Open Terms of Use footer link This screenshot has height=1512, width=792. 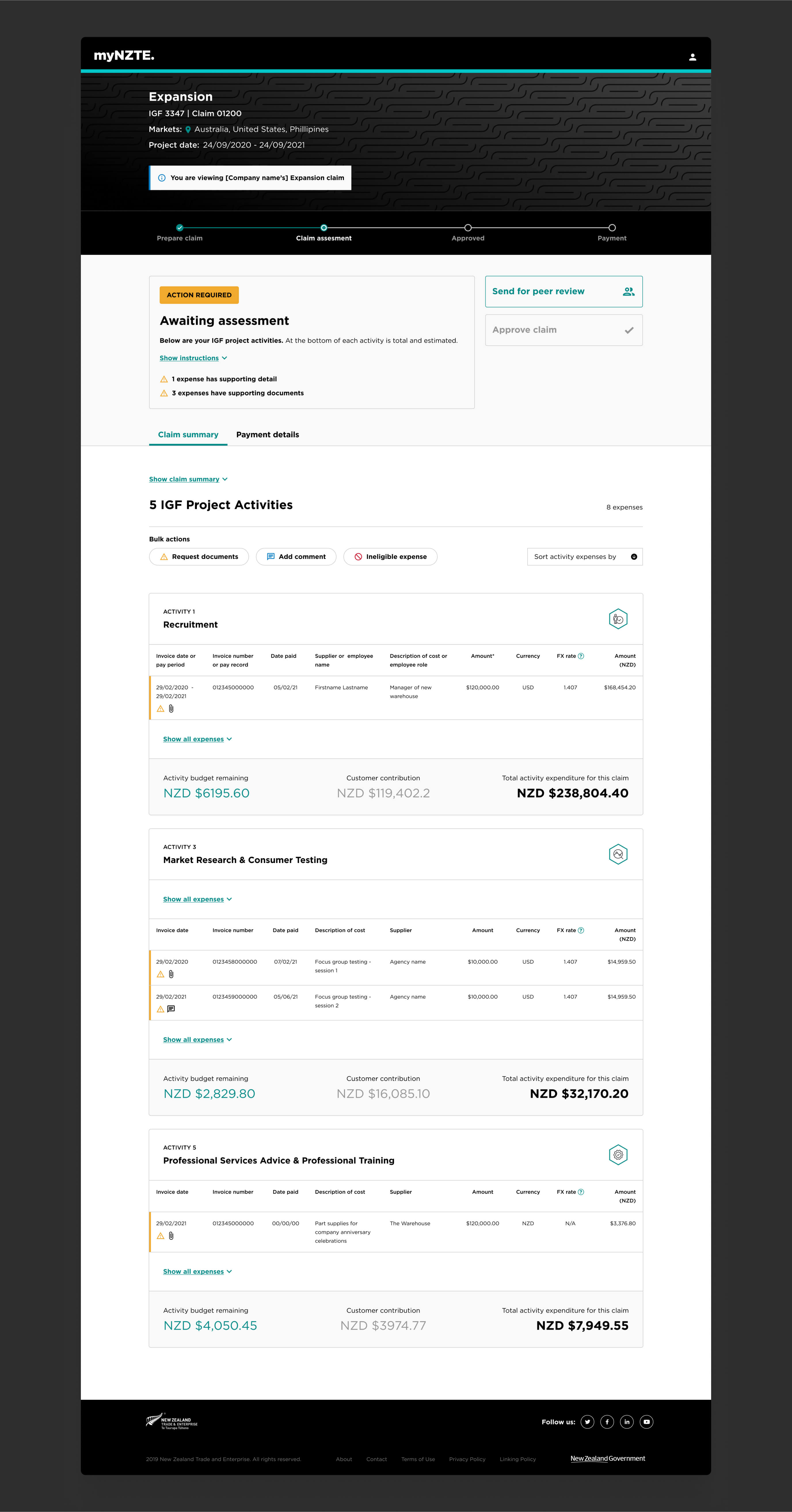coord(418,1459)
